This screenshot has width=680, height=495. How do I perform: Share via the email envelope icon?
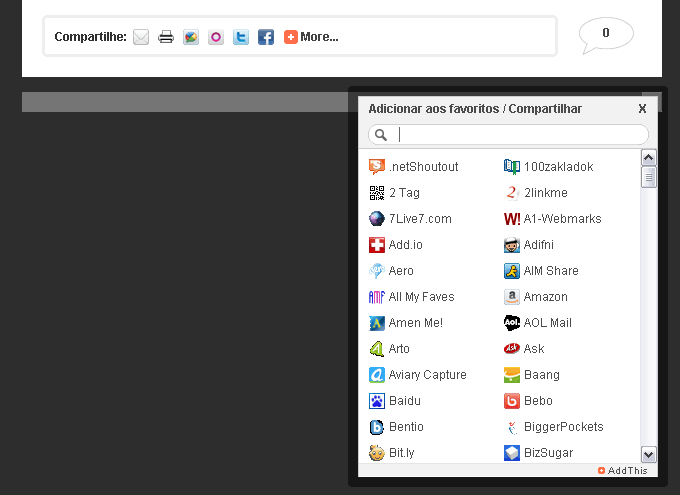141,37
